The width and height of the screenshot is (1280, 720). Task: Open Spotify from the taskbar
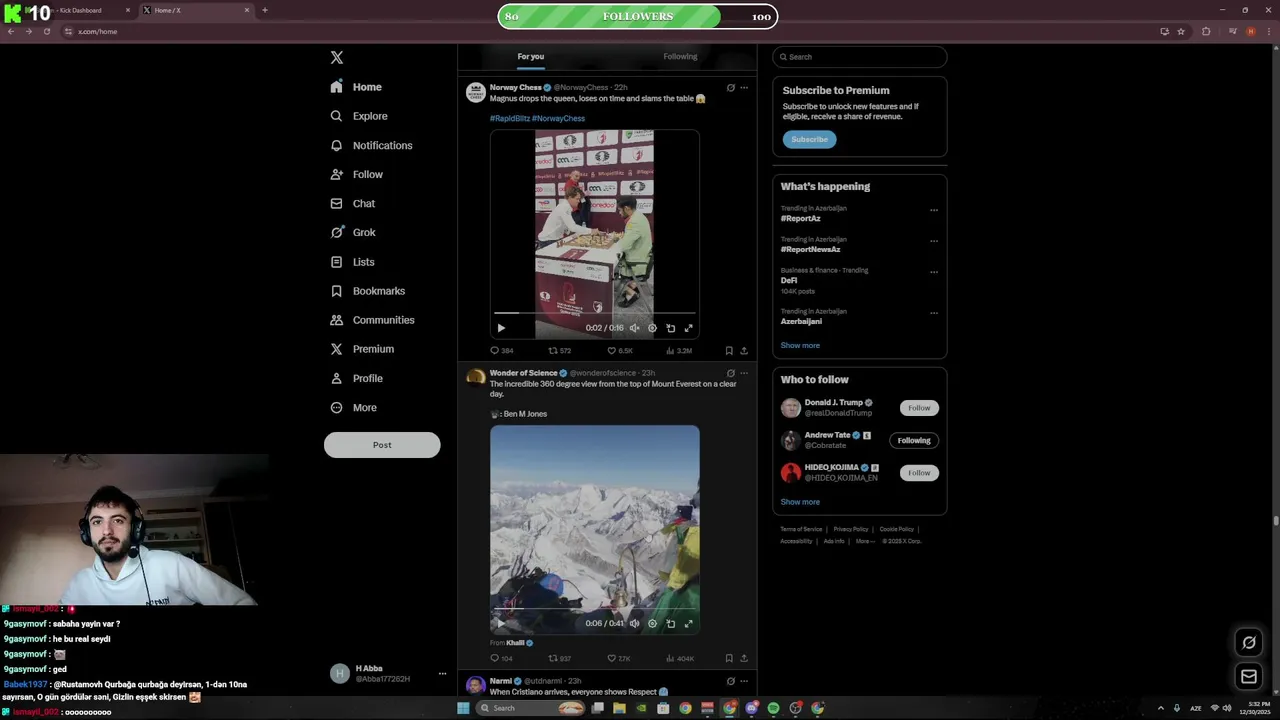point(773,708)
